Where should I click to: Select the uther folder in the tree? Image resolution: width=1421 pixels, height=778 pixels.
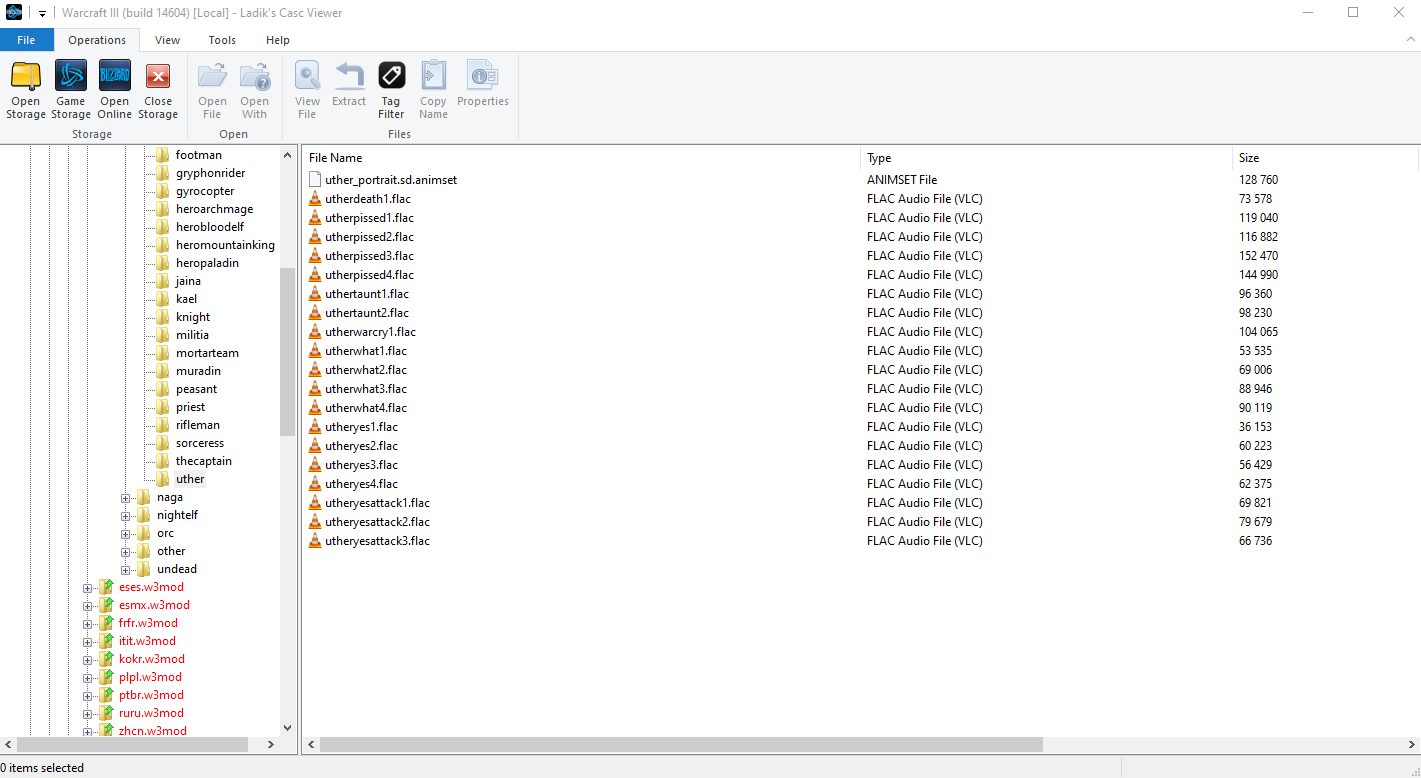pos(190,479)
